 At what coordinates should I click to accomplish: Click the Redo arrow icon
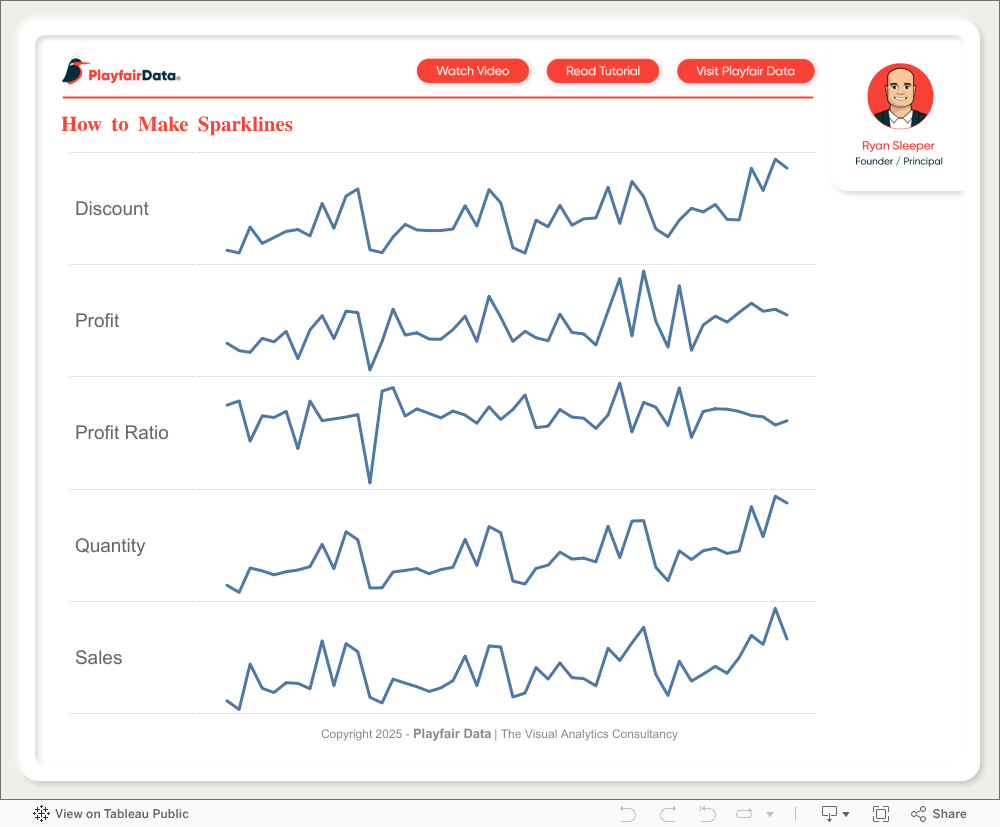[x=668, y=814]
